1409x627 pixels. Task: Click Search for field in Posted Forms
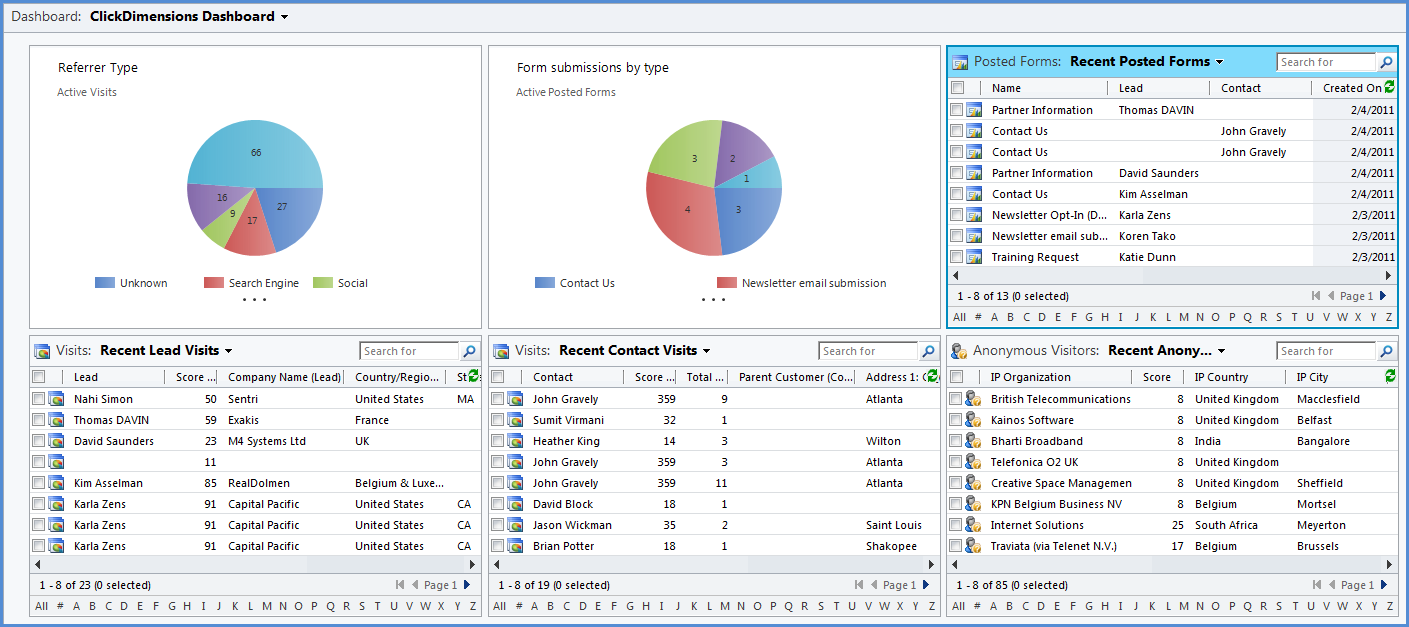click(x=1326, y=62)
